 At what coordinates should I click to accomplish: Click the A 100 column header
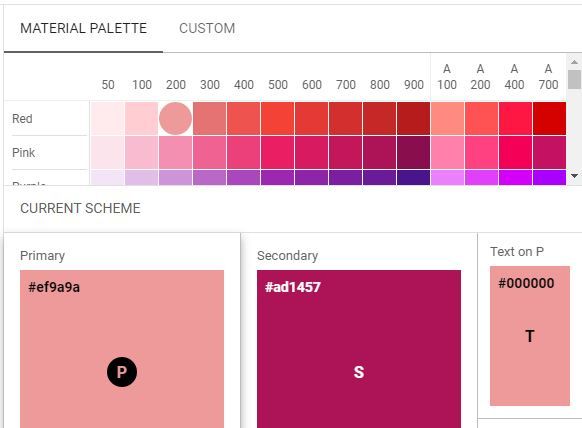(447, 76)
